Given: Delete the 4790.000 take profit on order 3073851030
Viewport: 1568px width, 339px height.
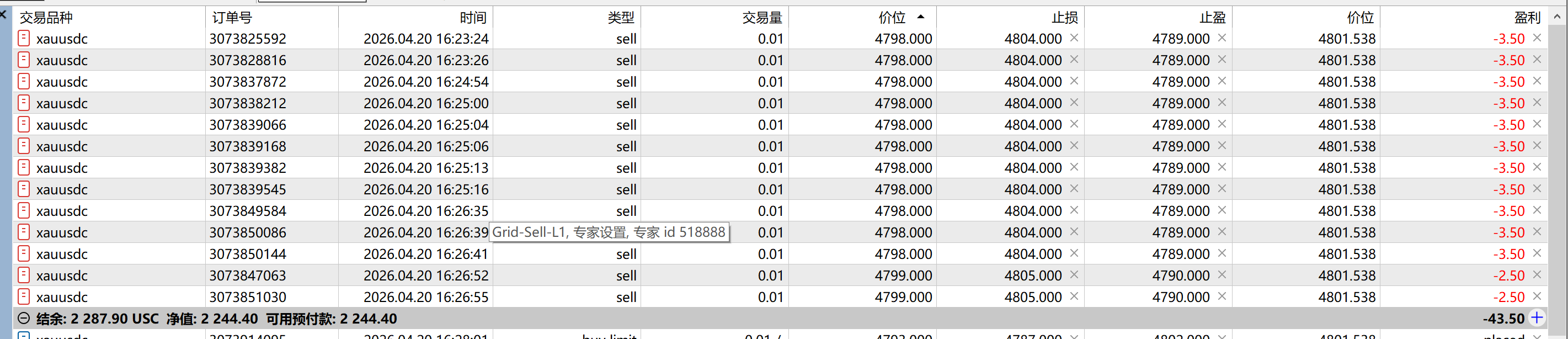Looking at the screenshot, I should click(x=1222, y=296).
